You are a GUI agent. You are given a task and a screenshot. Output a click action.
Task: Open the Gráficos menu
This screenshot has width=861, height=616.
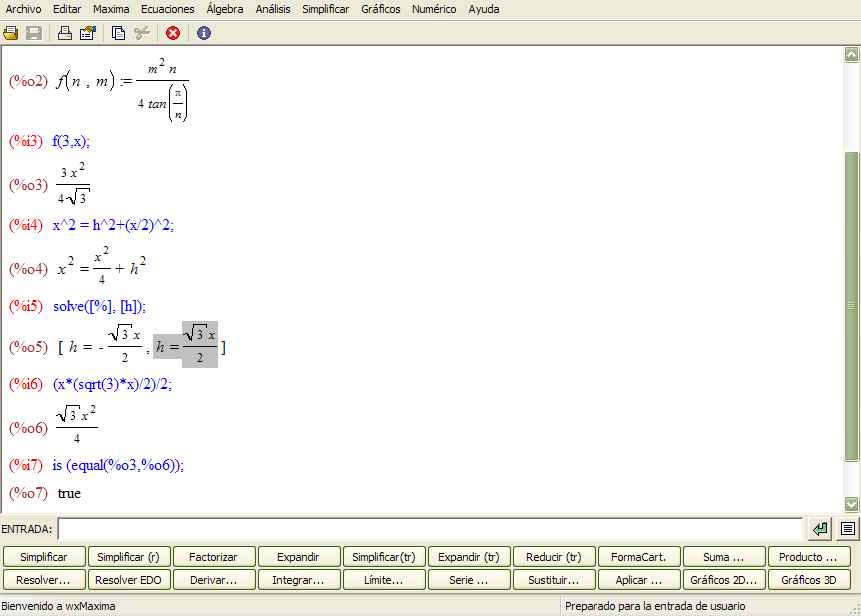380,9
